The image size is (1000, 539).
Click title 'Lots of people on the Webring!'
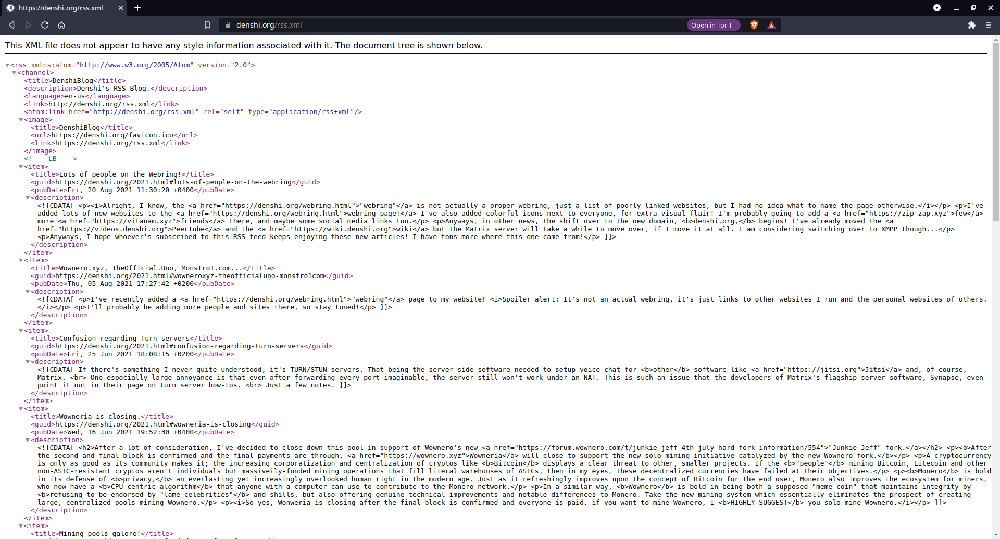[121, 174]
